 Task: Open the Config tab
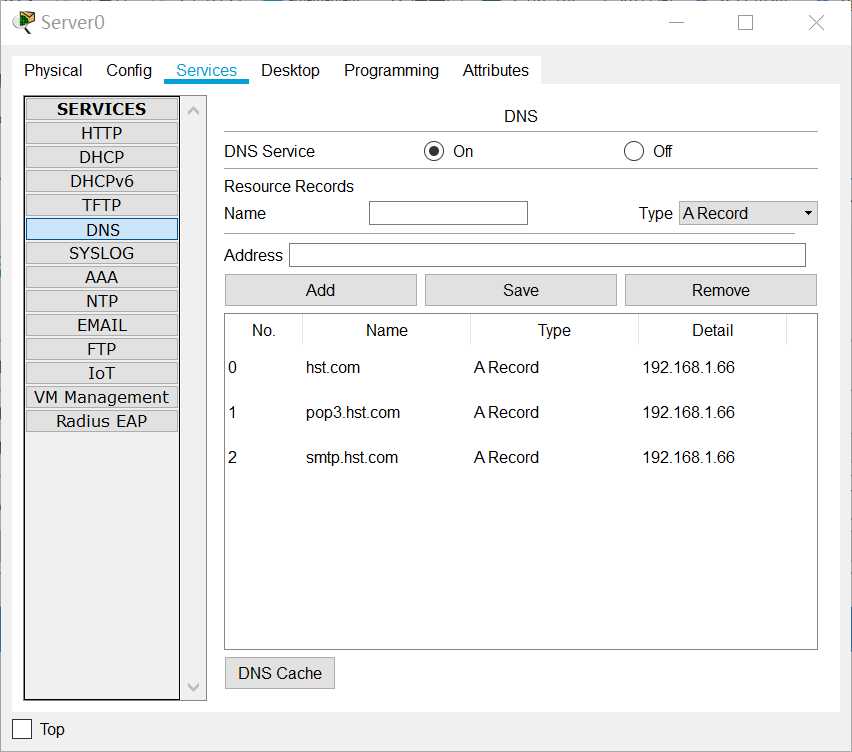129,71
